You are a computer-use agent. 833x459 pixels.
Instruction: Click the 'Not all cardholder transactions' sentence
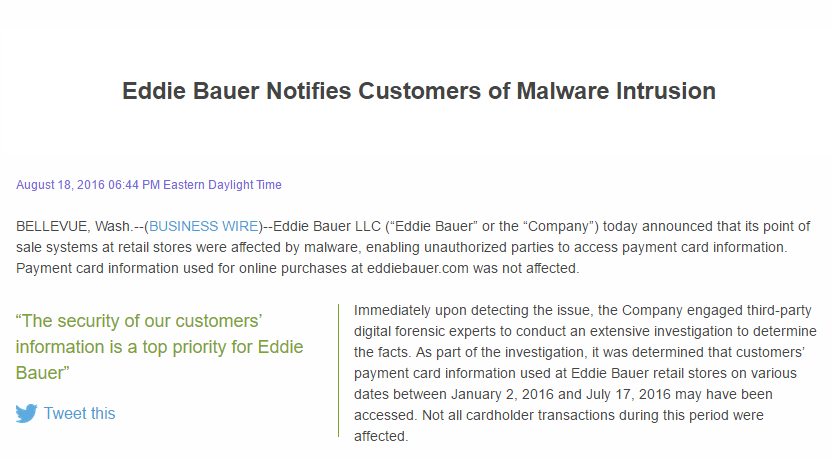(559, 426)
